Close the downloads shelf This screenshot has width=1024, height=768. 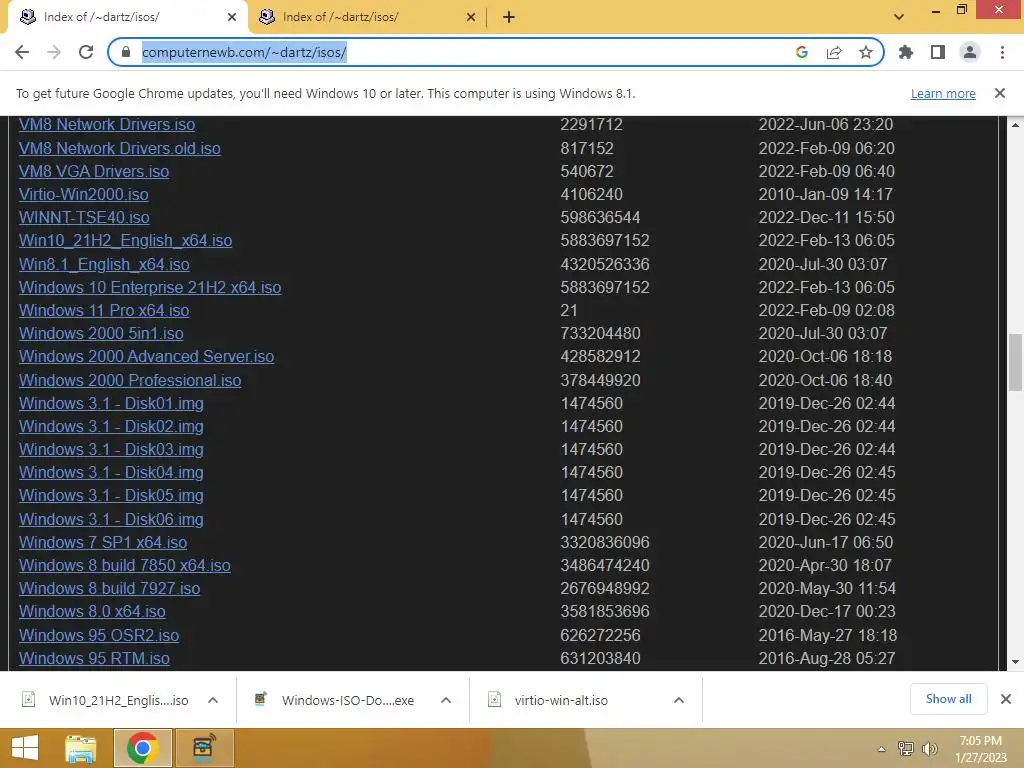coord(1006,699)
